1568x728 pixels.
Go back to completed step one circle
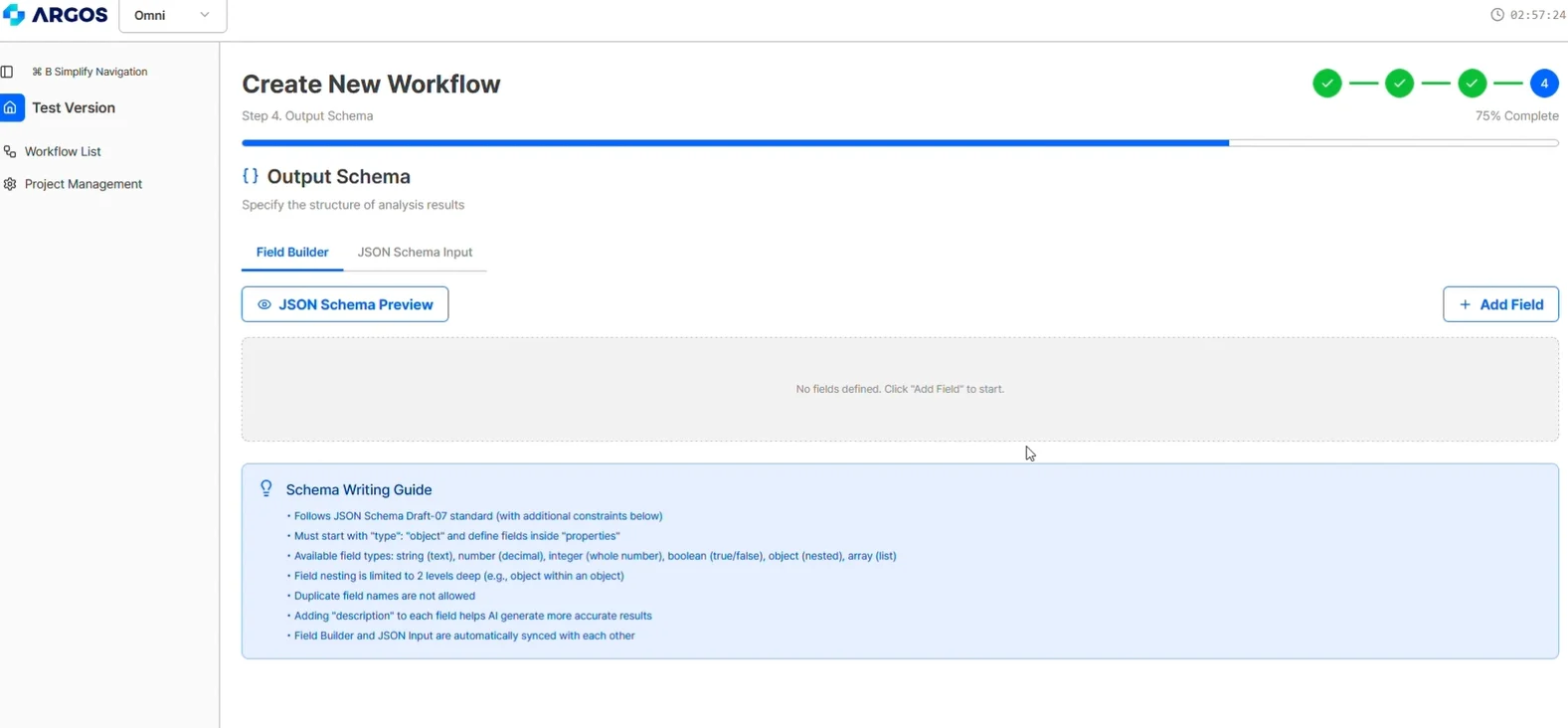pyautogui.click(x=1326, y=84)
